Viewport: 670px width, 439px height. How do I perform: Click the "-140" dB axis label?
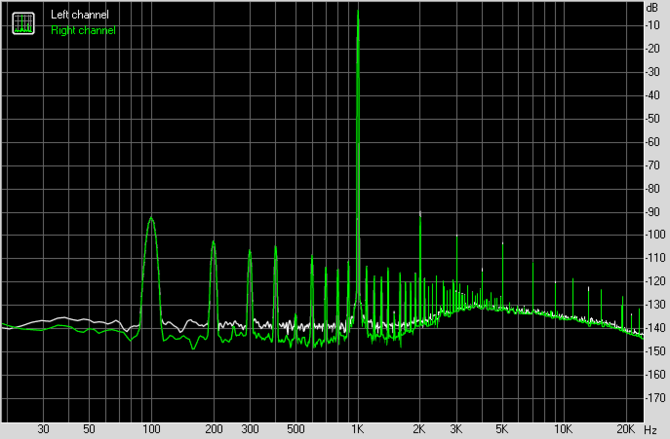click(x=656, y=328)
